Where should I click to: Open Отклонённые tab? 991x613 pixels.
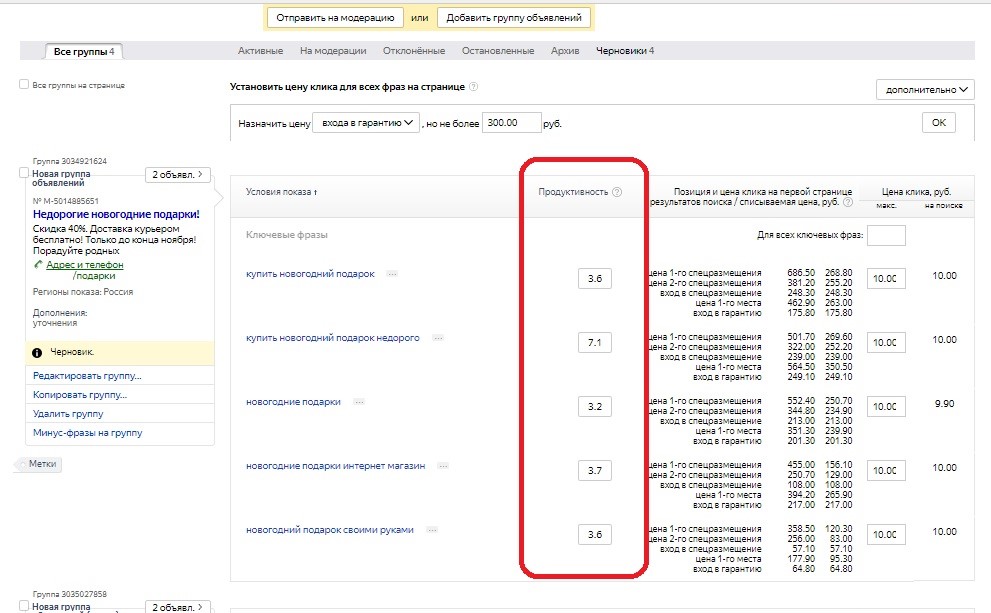414,51
